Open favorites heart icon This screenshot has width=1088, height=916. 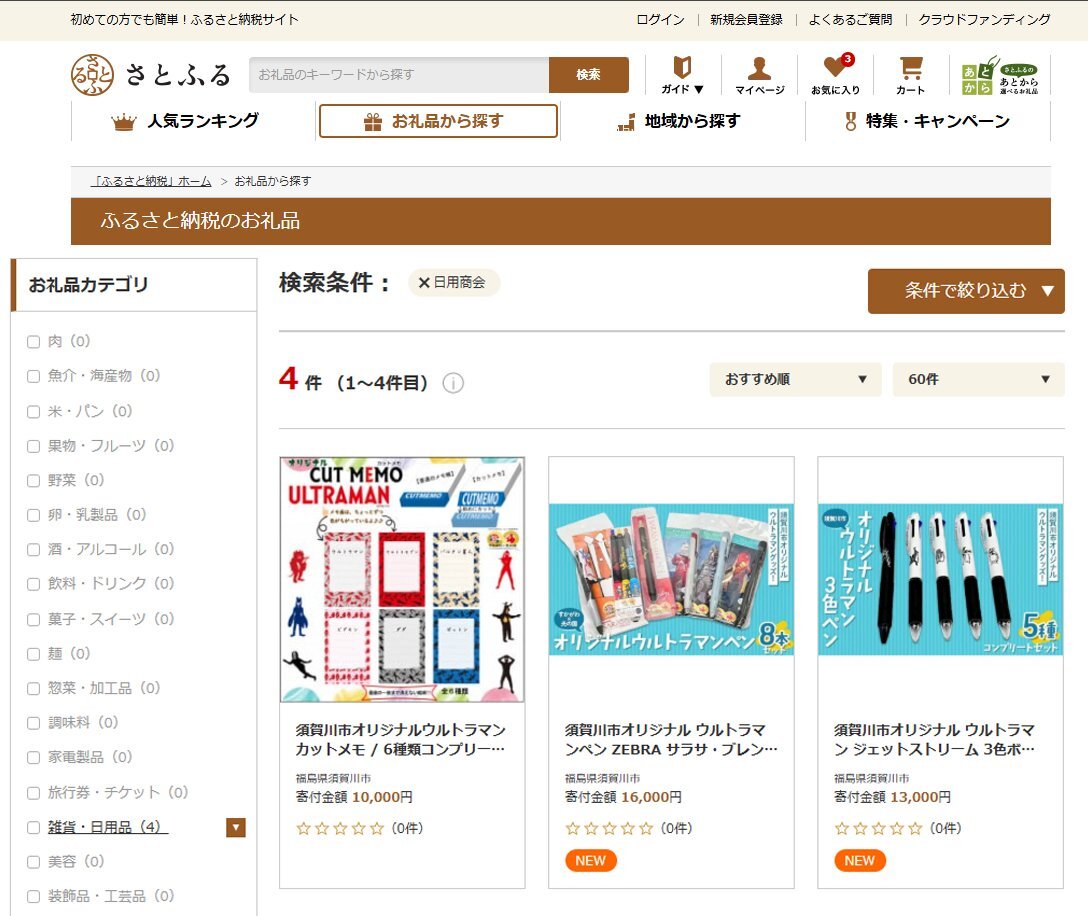[835, 67]
